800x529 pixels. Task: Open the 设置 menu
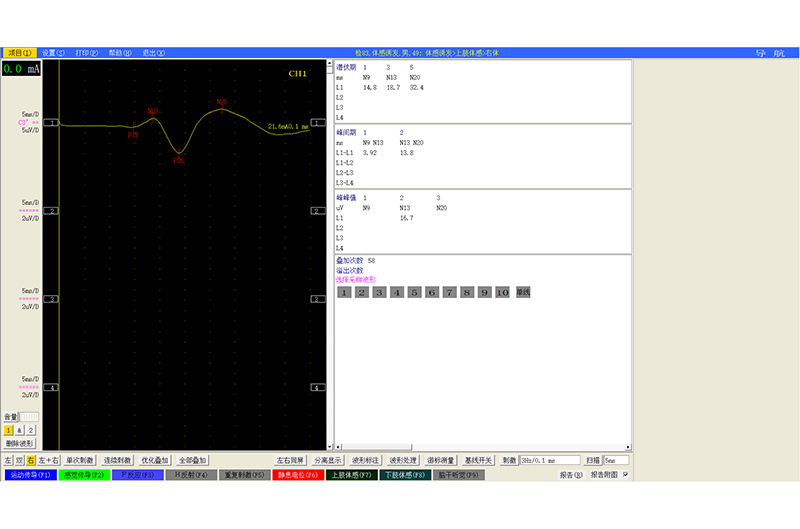click(53, 52)
